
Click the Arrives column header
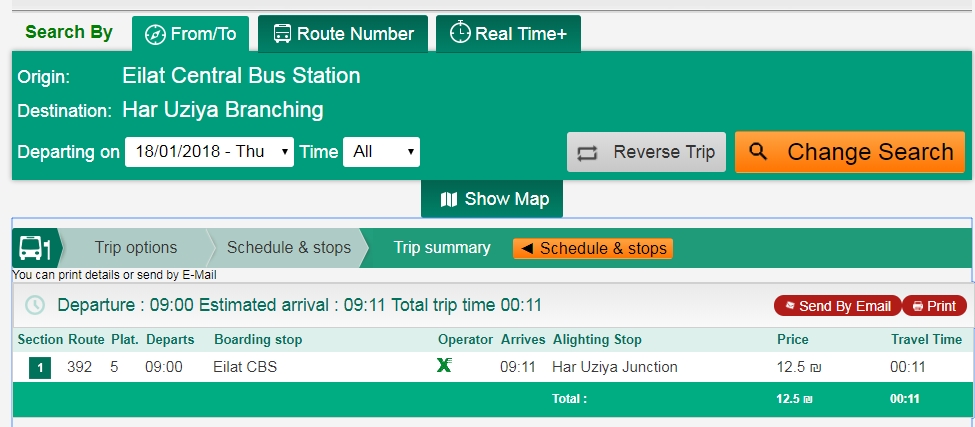[523, 339]
